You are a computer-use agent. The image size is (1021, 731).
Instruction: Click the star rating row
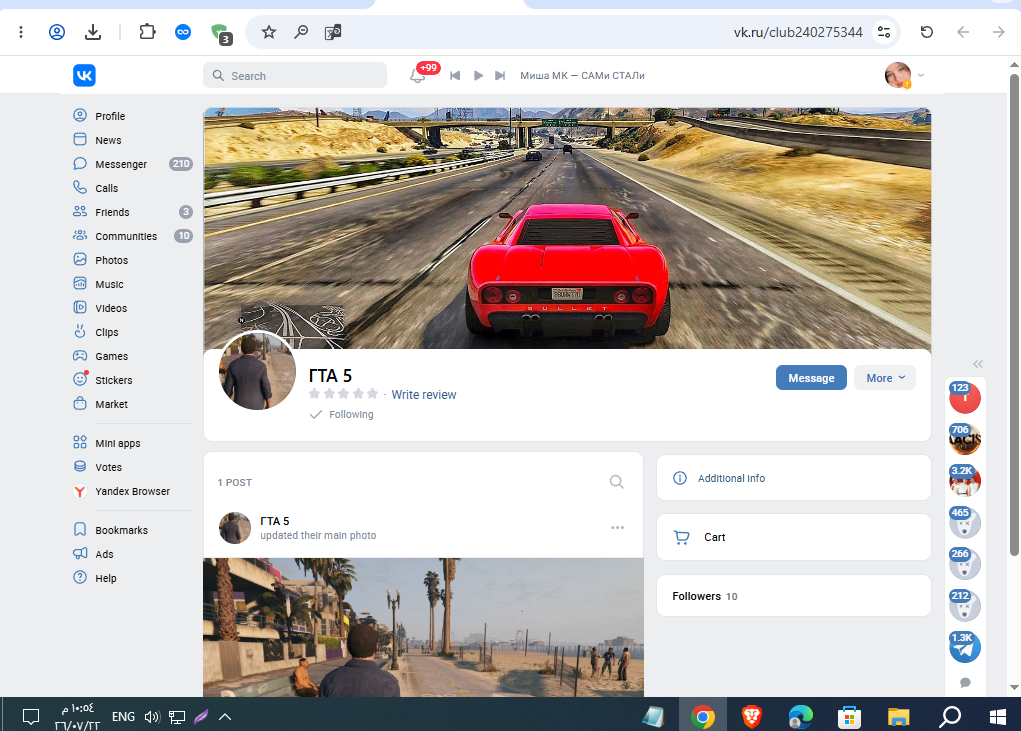tap(343, 394)
